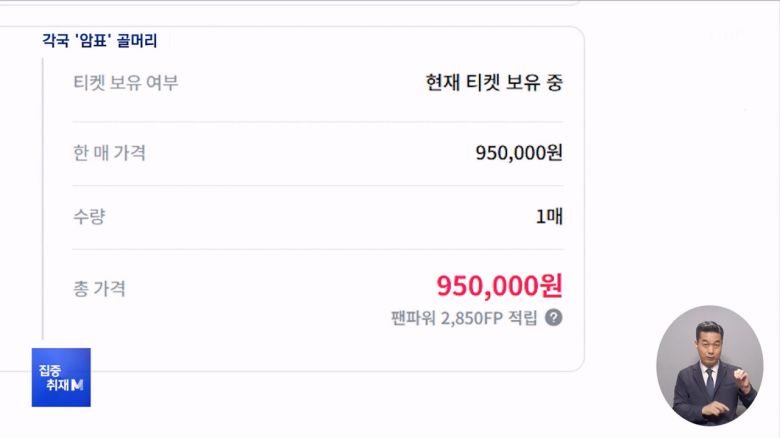
Task: Click the divider line below 수량 row
Action: (318, 249)
